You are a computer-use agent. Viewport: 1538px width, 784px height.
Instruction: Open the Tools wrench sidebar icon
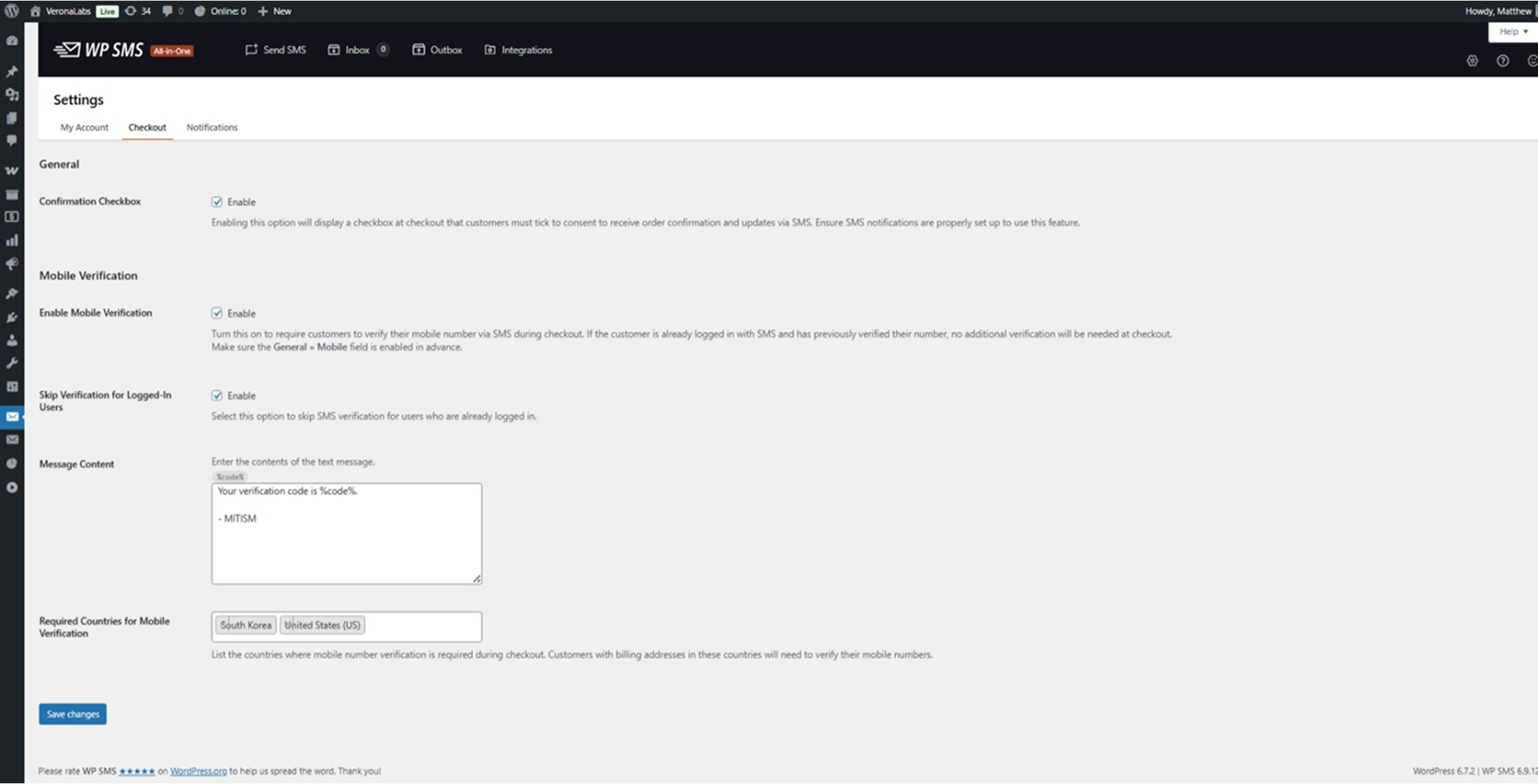coord(12,363)
